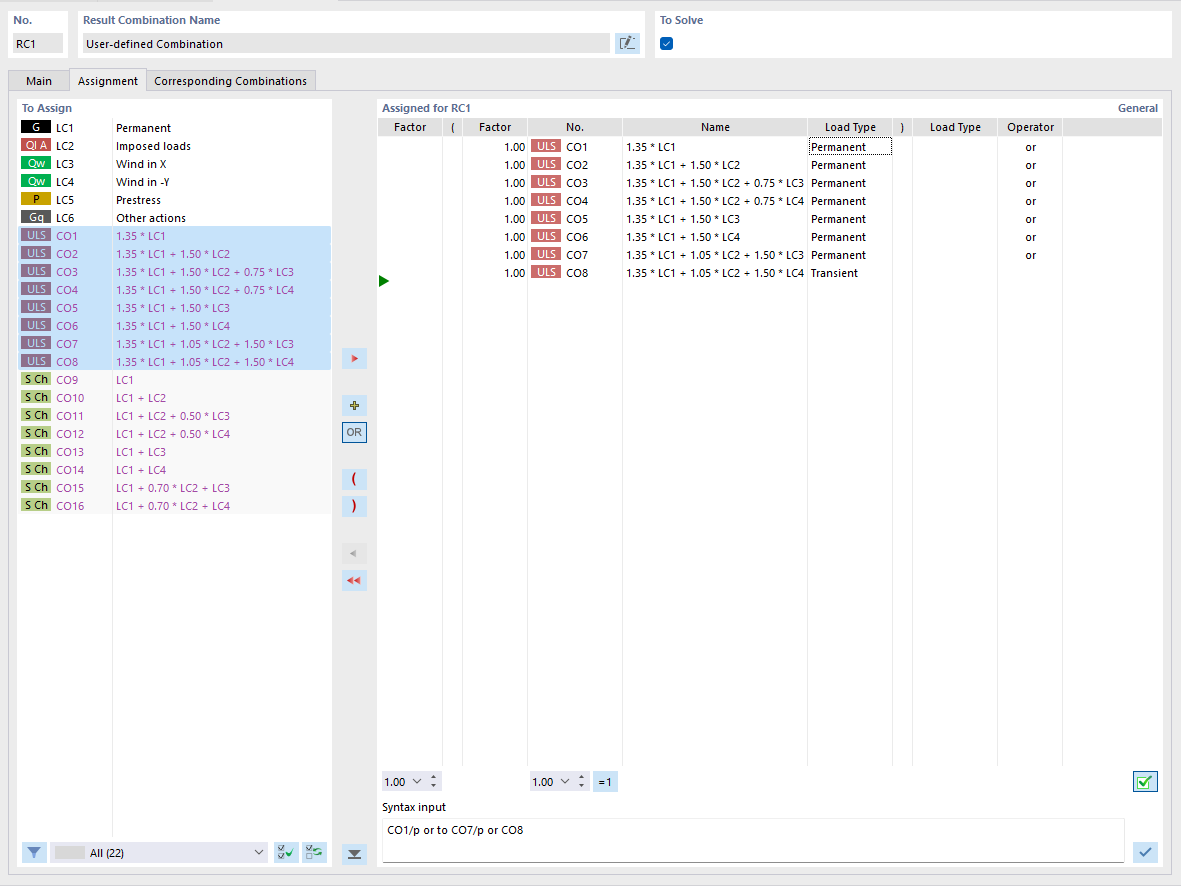Insert the OR operator icon
This screenshot has width=1181, height=886.
click(354, 432)
